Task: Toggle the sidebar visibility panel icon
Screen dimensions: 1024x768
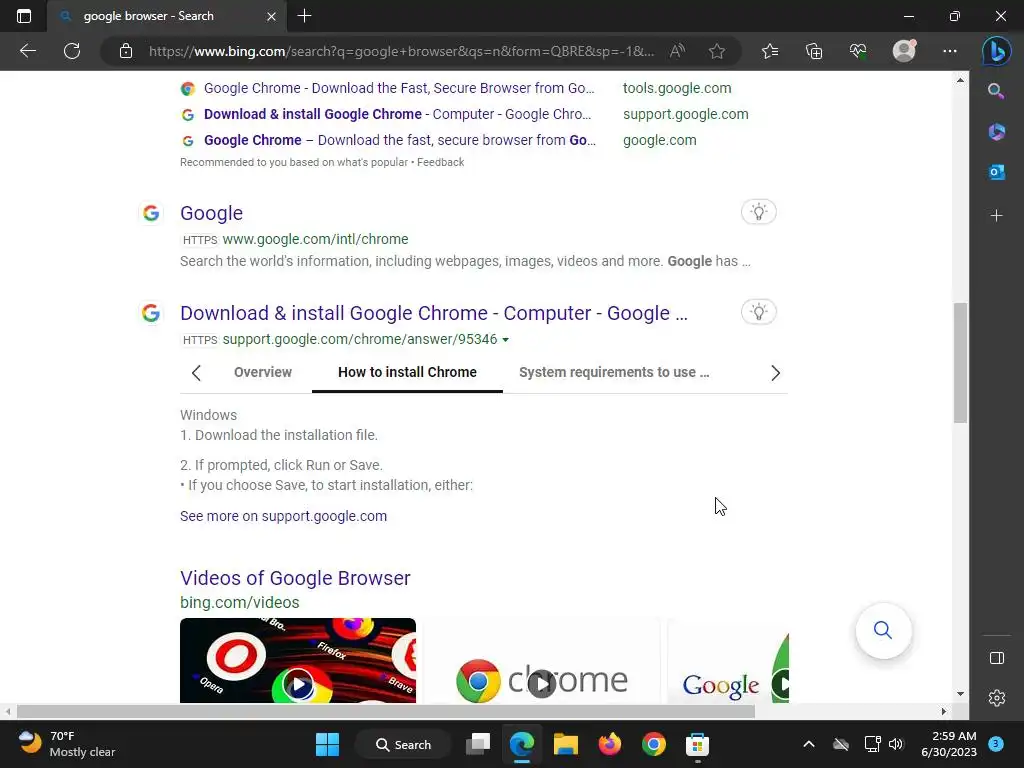Action: pos(997,658)
